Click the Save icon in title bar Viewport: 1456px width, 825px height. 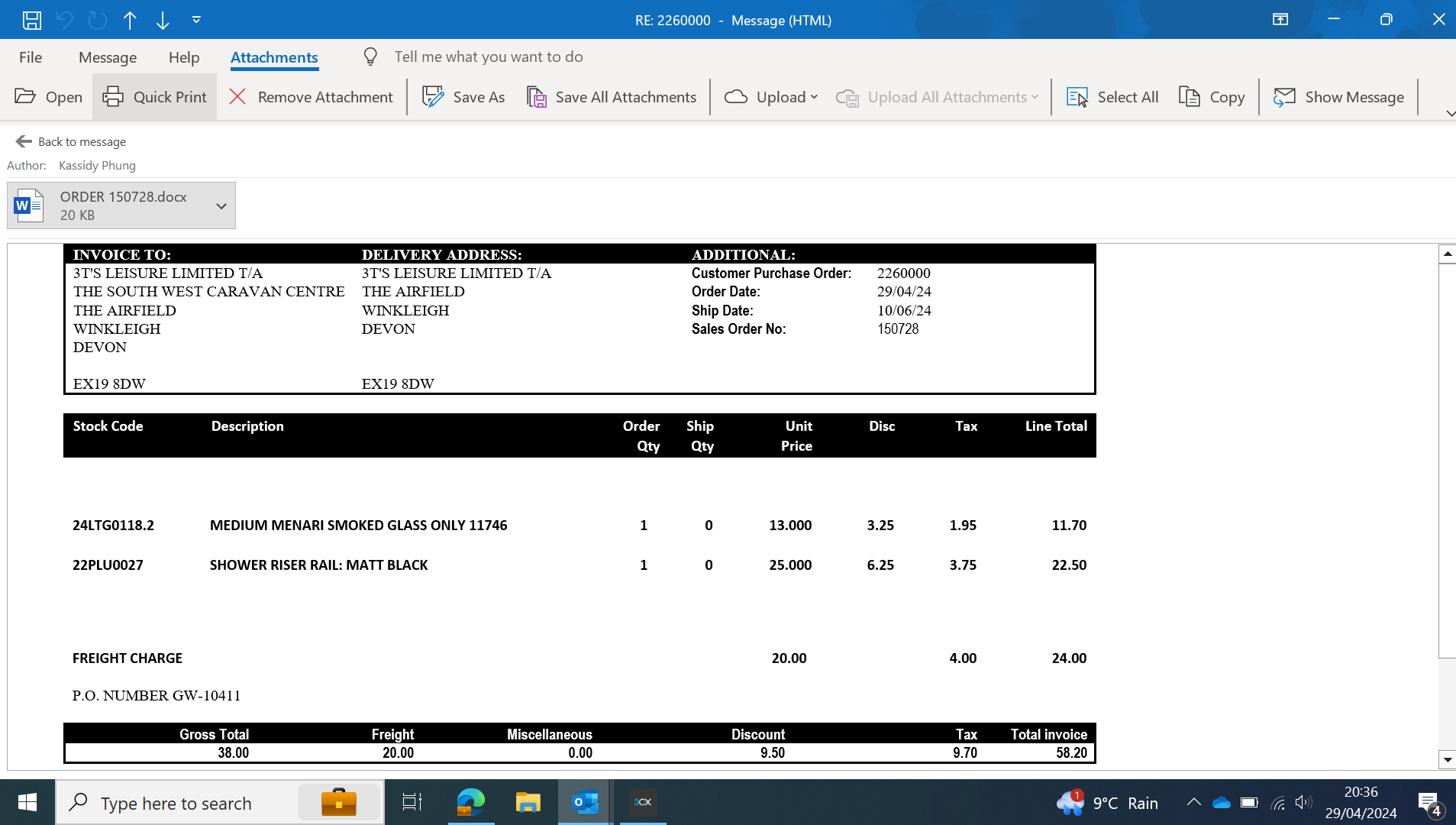(x=31, y=20)
